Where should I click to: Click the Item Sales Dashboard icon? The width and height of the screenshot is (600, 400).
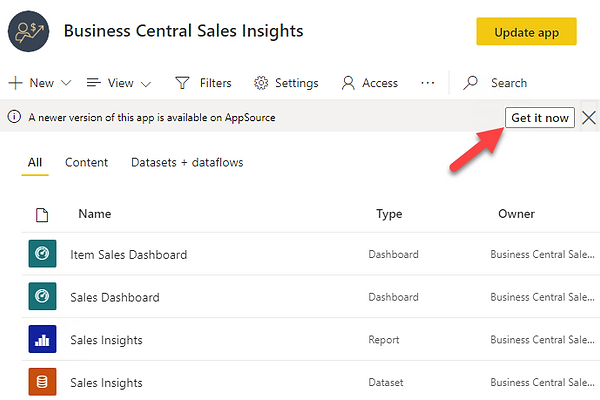(x=42, y=253)
